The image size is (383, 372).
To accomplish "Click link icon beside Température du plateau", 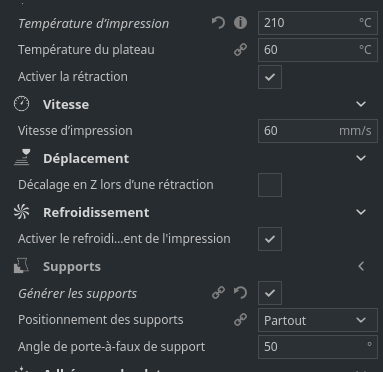I will [240, 50].
